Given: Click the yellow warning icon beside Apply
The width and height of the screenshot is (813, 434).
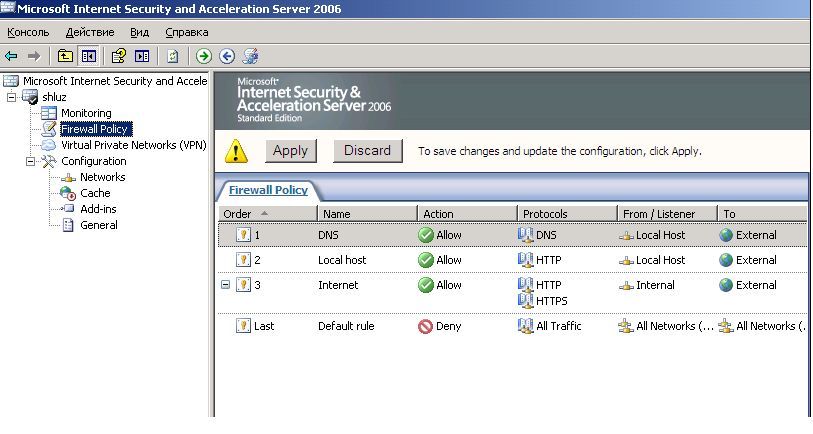Looking at the screenshot, I should point(236,151).
